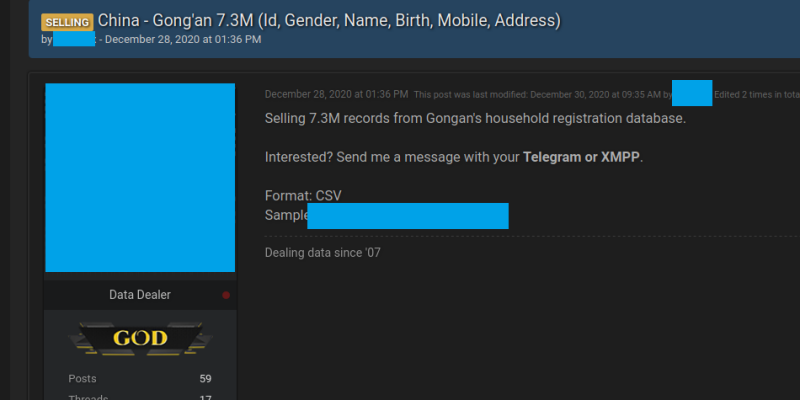Click the post timestamp above the message
Viewport: 800px width, 400px height.
[x=336, y=94]
